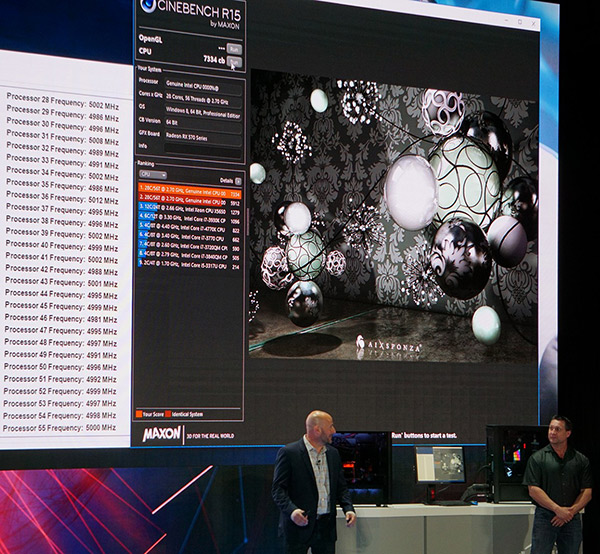Select ranking row 3 Intel Xeon CPU X5650

[x=189, y=210]
